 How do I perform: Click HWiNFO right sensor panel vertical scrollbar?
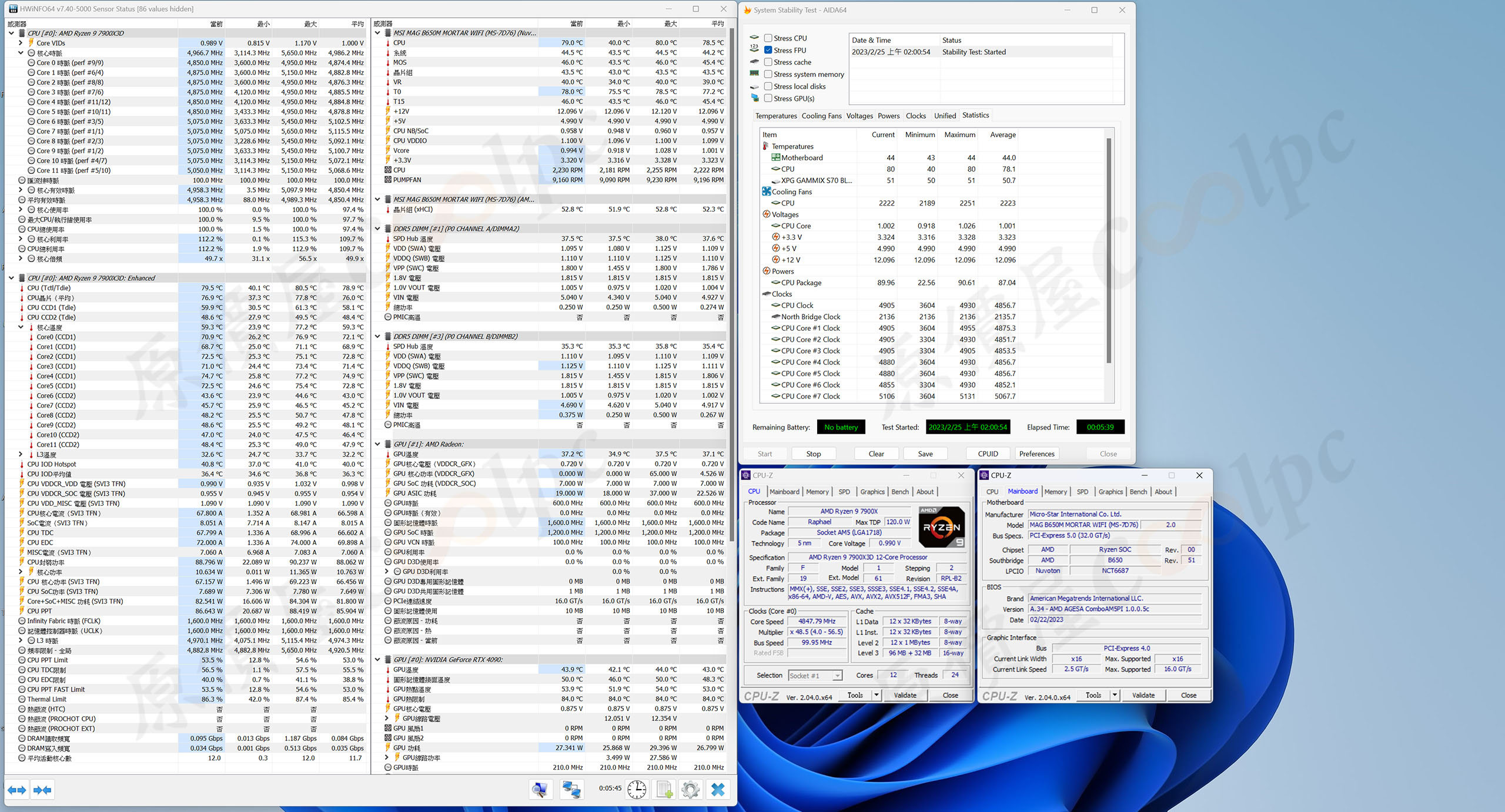click(x=732, y=285)
